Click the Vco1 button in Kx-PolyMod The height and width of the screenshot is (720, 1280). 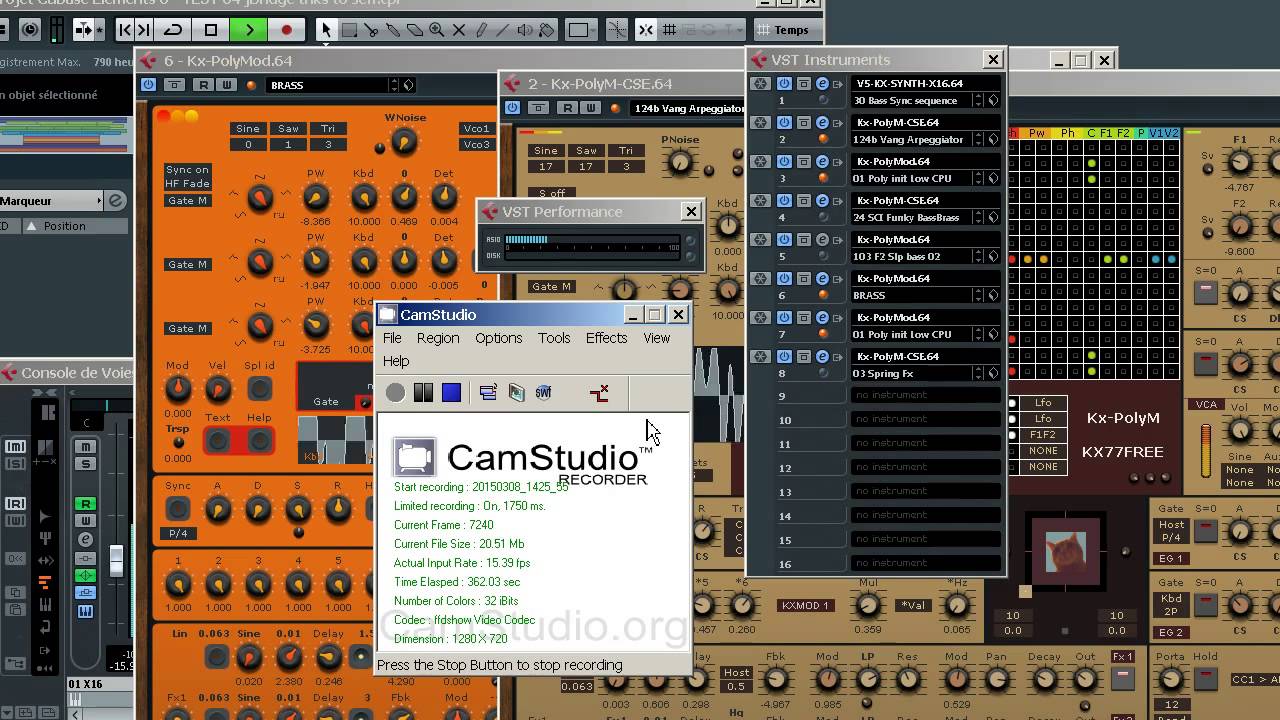click(x=477, y=128)
